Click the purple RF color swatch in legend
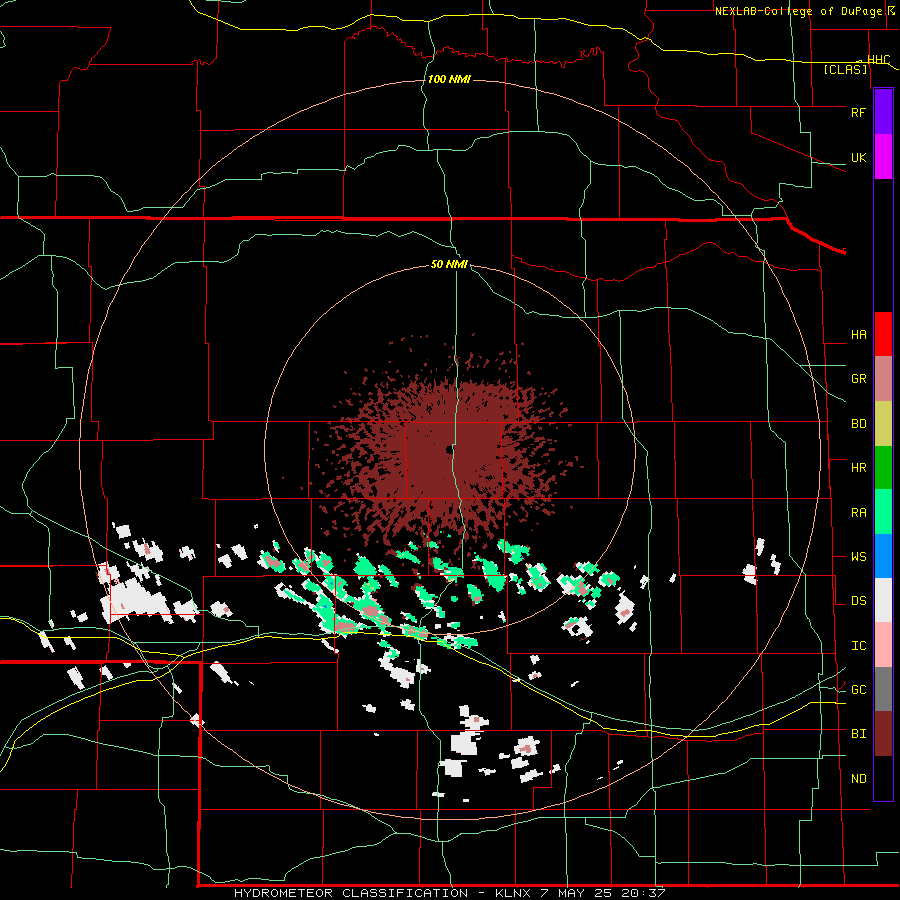This screenshot has height=900, width=900. point(883,112)
